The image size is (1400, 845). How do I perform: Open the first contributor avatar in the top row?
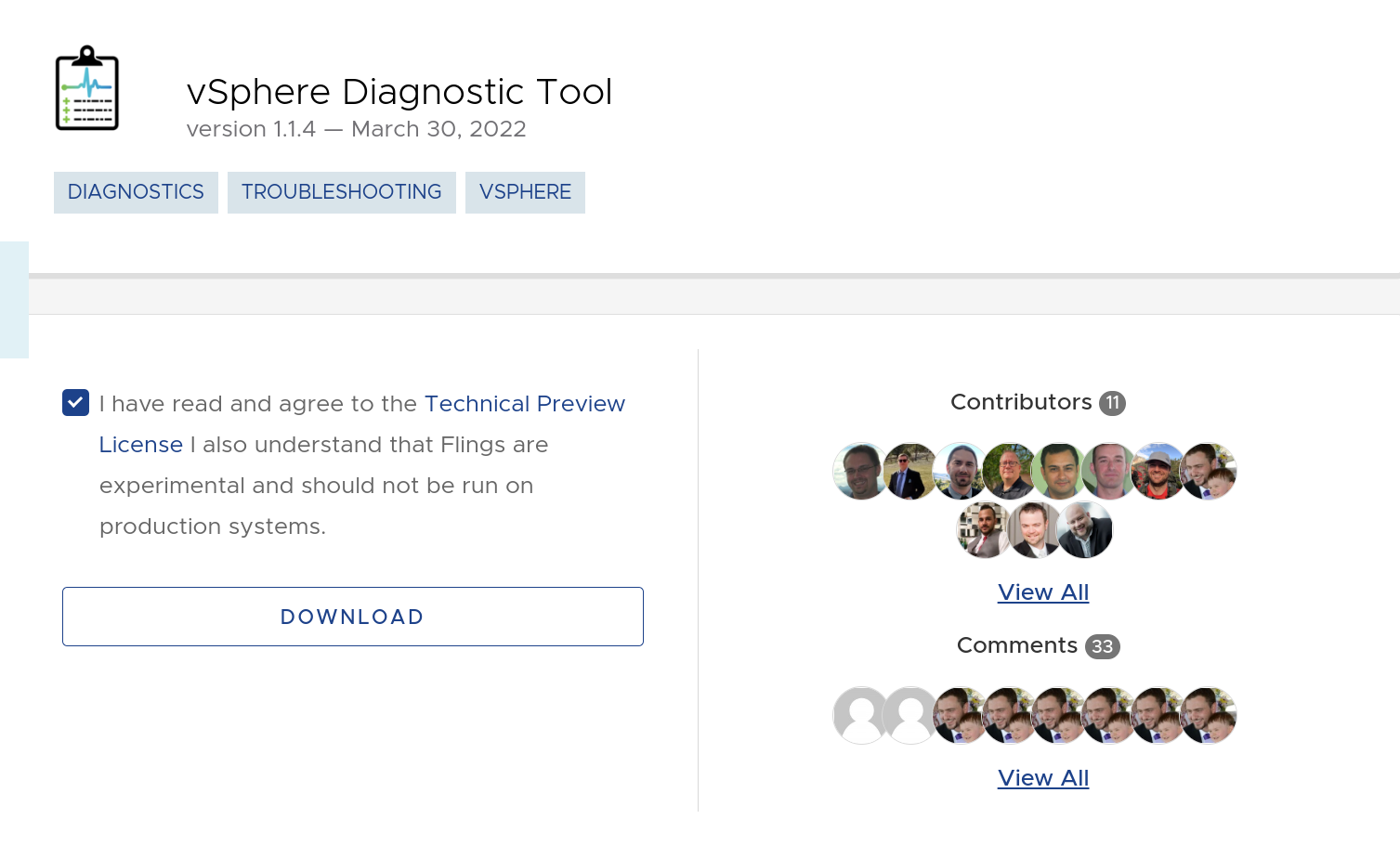coord(860,472)
